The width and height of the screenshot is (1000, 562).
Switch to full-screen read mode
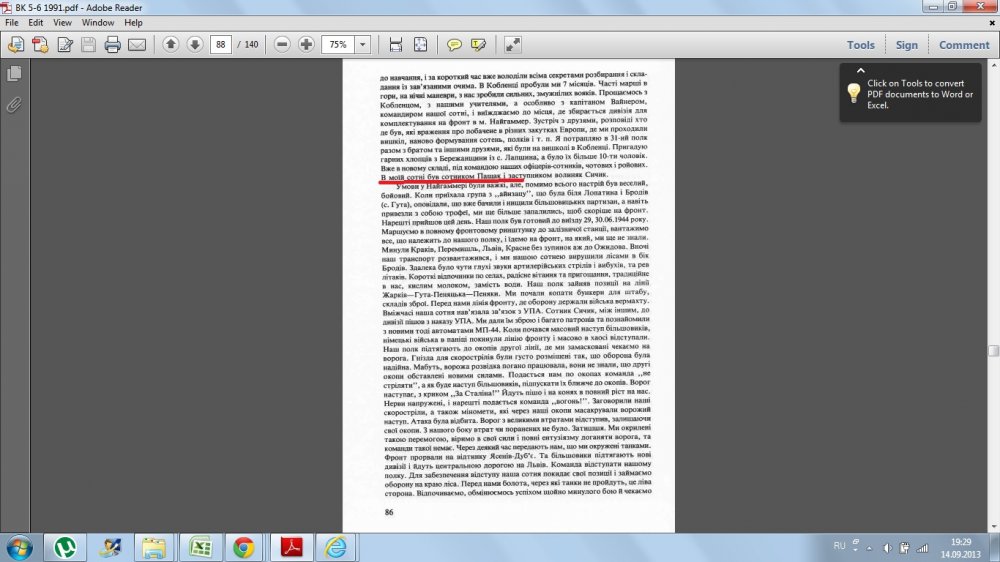pyautogui.click(x=512, y=45)
